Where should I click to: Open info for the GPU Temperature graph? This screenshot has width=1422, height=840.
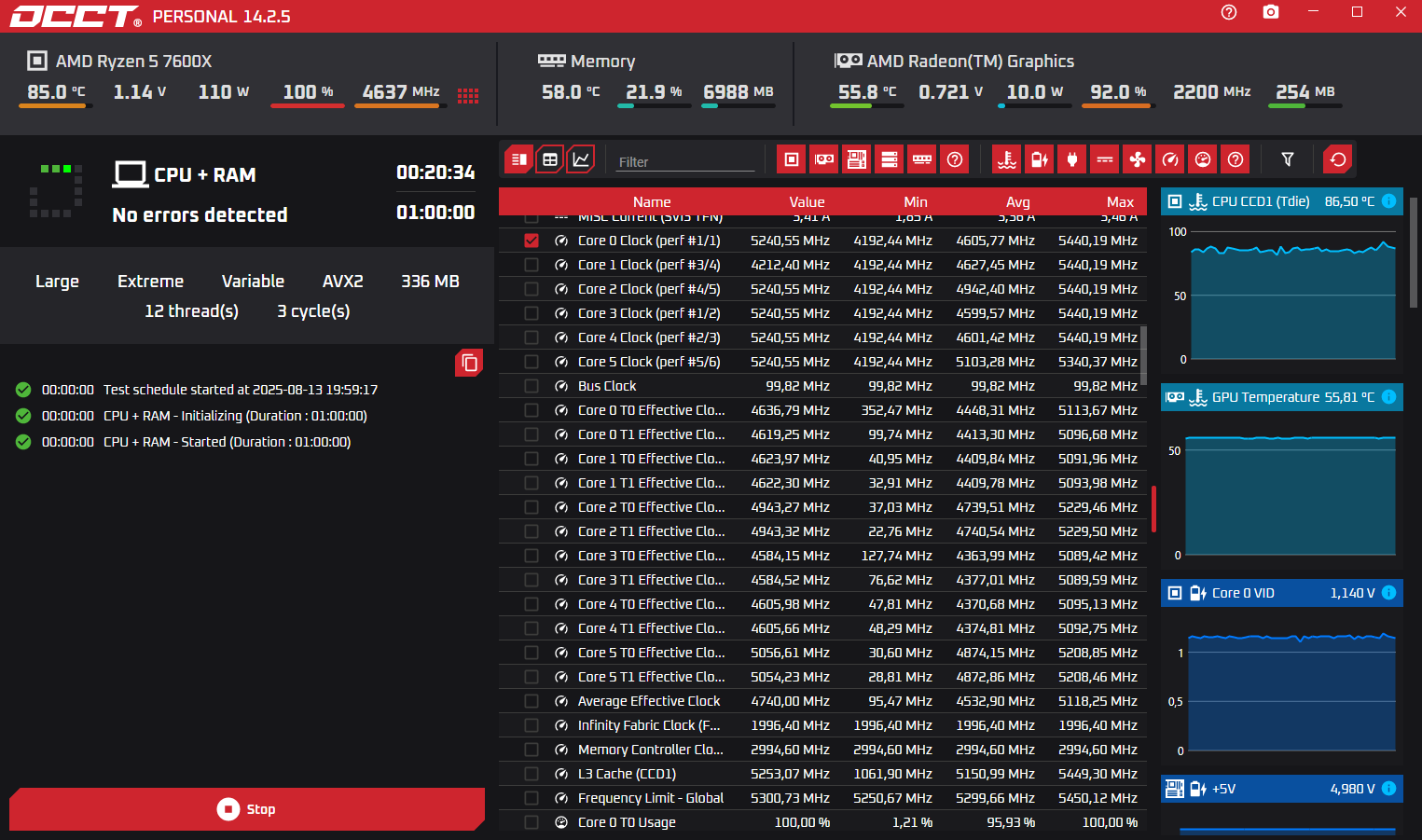tap(1388, 396)
